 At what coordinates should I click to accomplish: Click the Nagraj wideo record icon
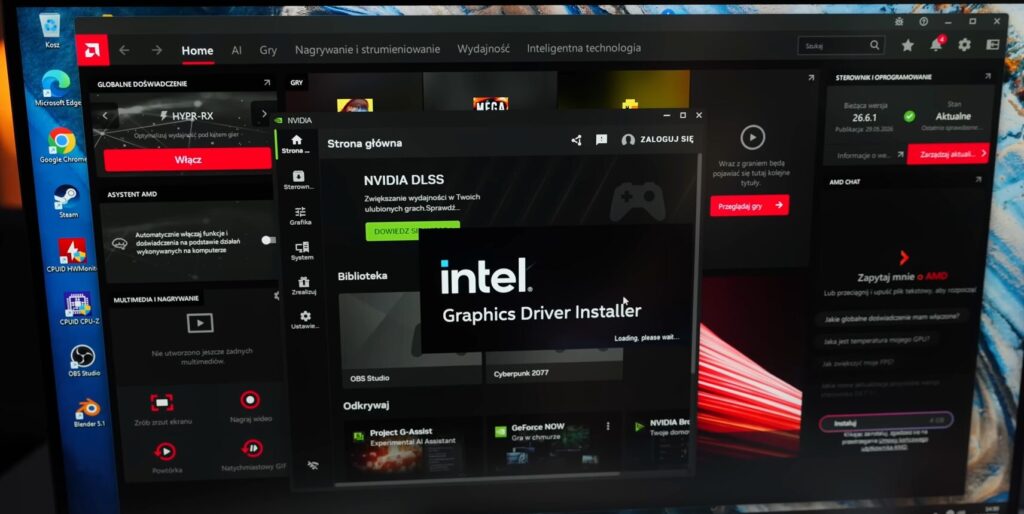250,400
